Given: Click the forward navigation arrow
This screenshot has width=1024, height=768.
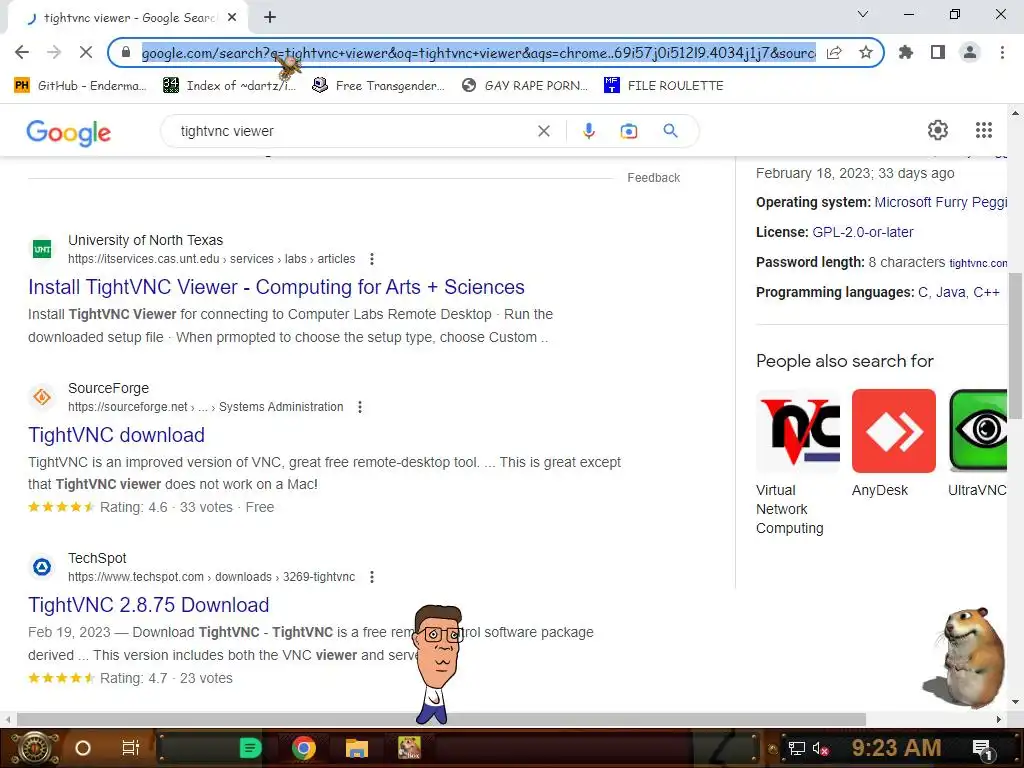Looking at the screenshot, I should pyautogui.click(x=54, y=52).
